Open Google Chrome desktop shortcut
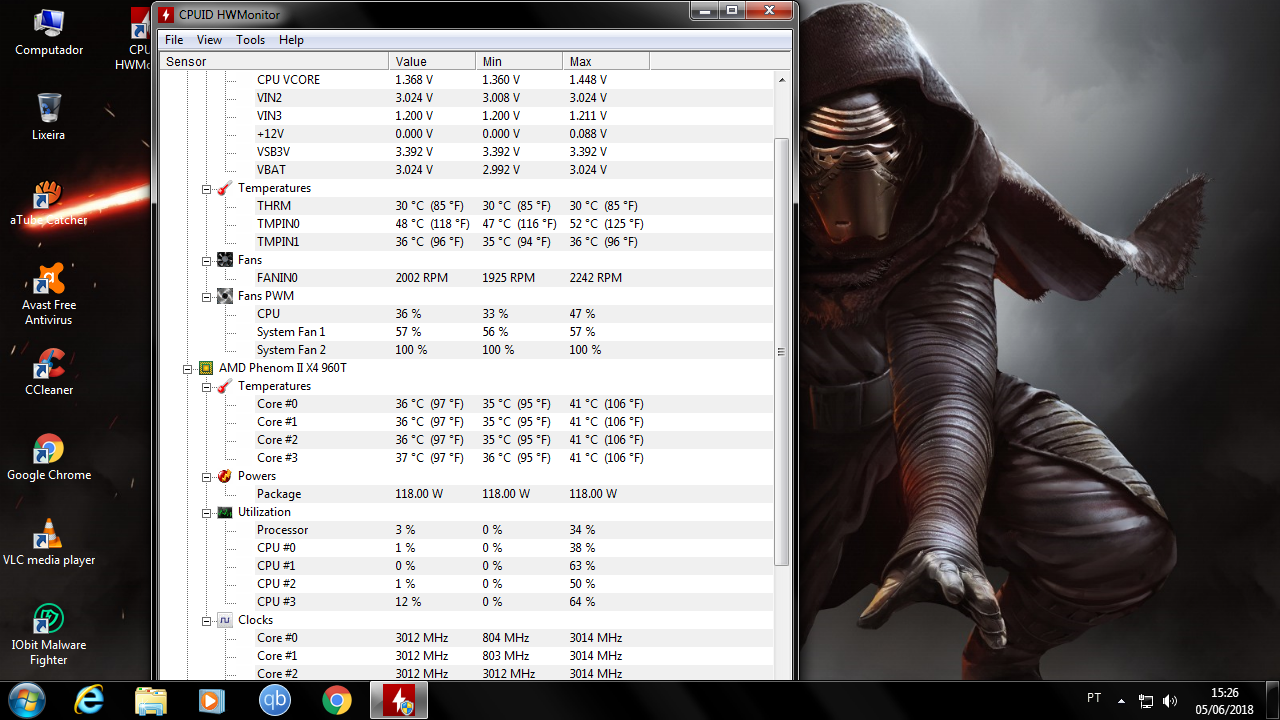Viewport: 1280px width, 720px height. (x=49, y=456)
